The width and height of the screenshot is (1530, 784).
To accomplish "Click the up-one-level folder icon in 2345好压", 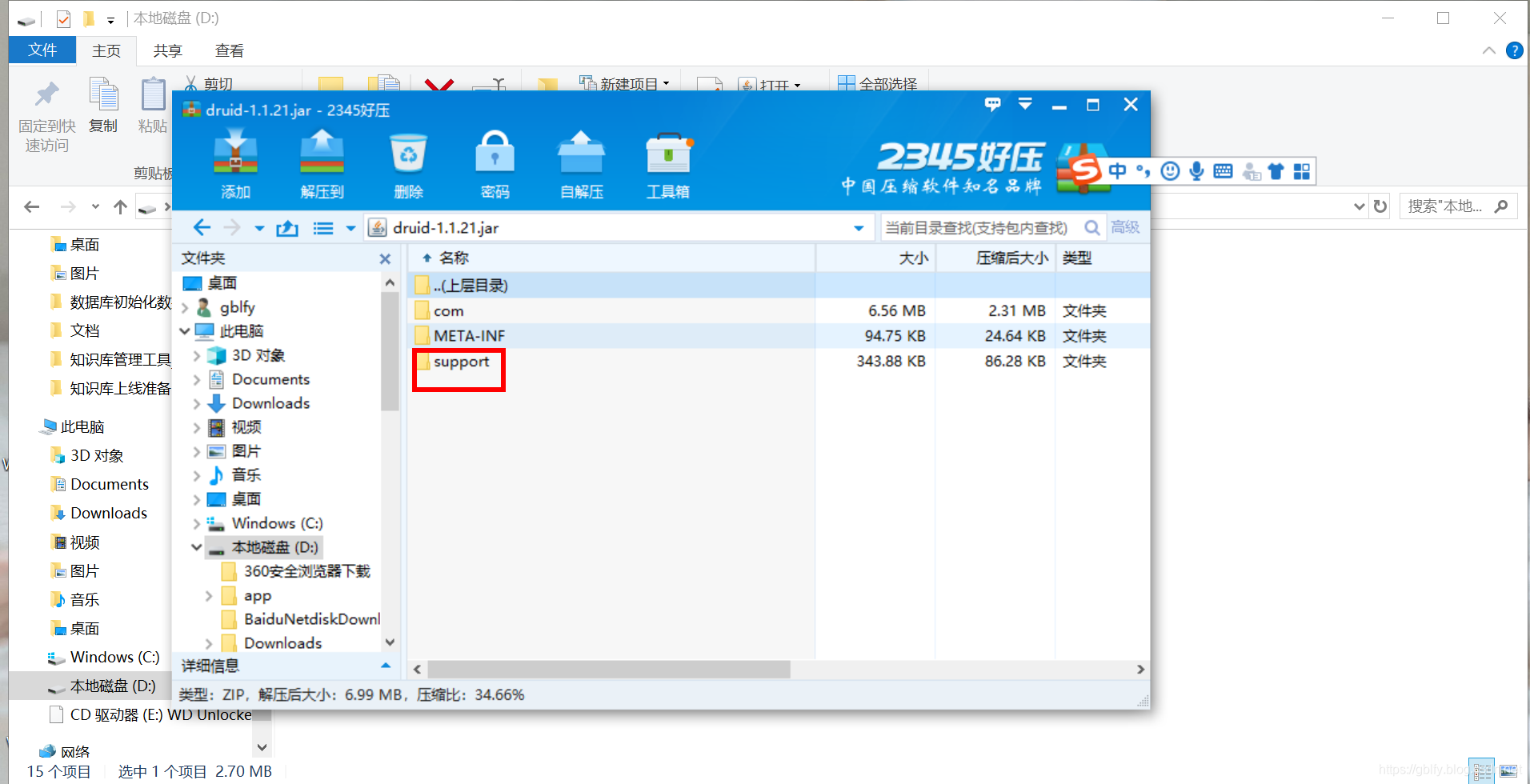I will (x=287, y=228).
